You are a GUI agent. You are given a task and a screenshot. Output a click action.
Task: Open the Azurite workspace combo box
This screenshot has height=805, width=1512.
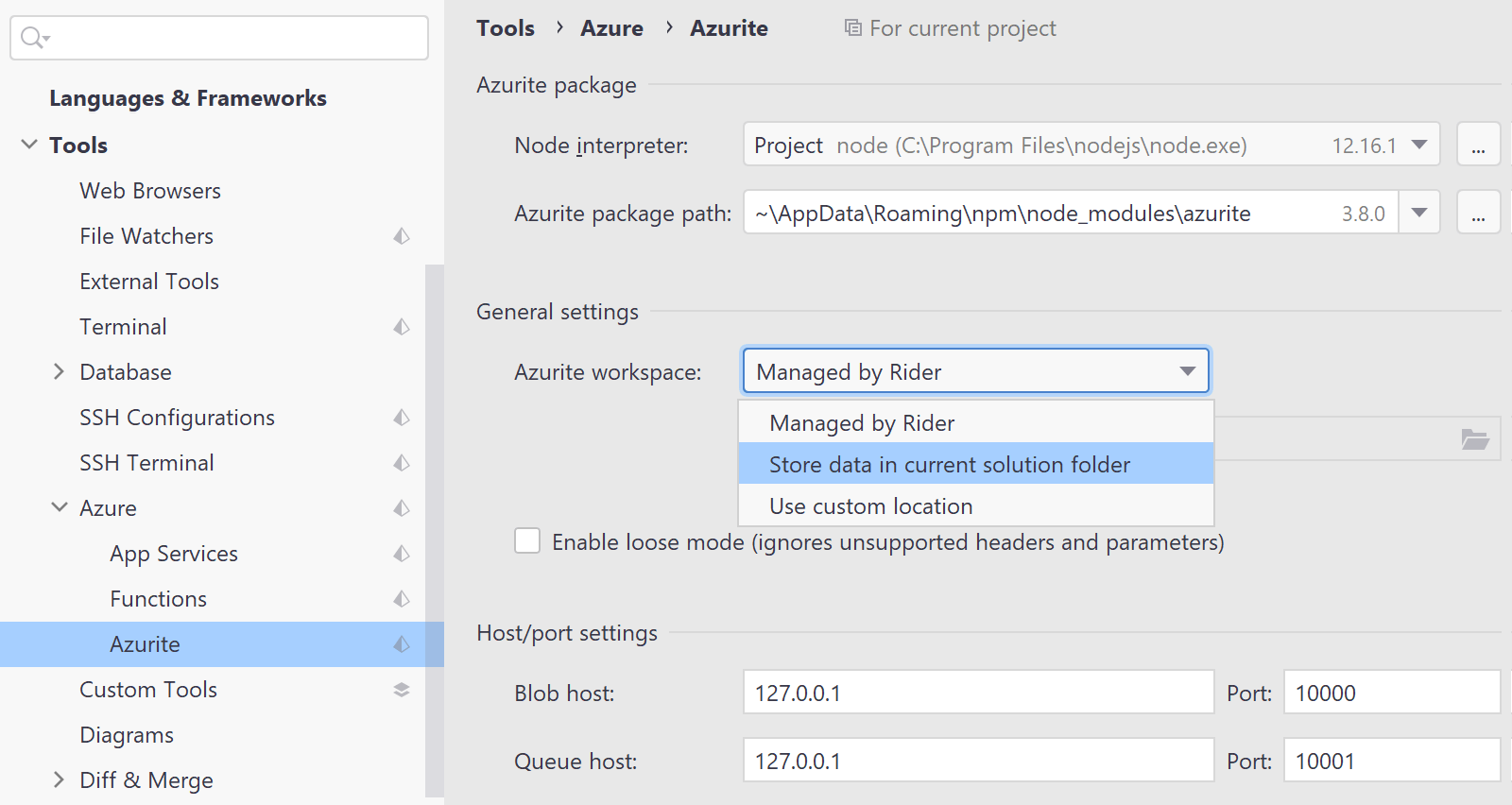[x=976, y=371]
